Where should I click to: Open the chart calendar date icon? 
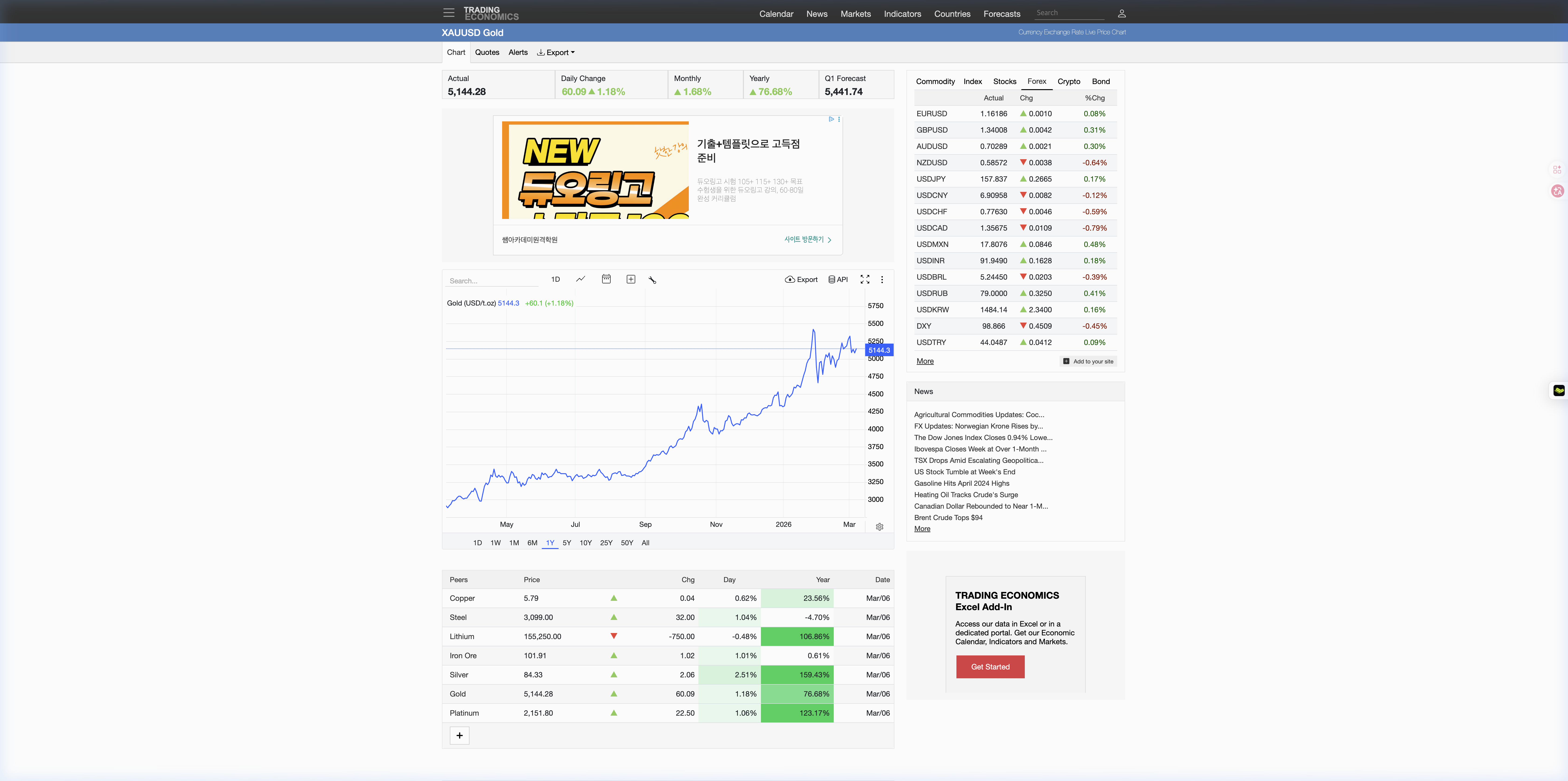coord(606,279)
